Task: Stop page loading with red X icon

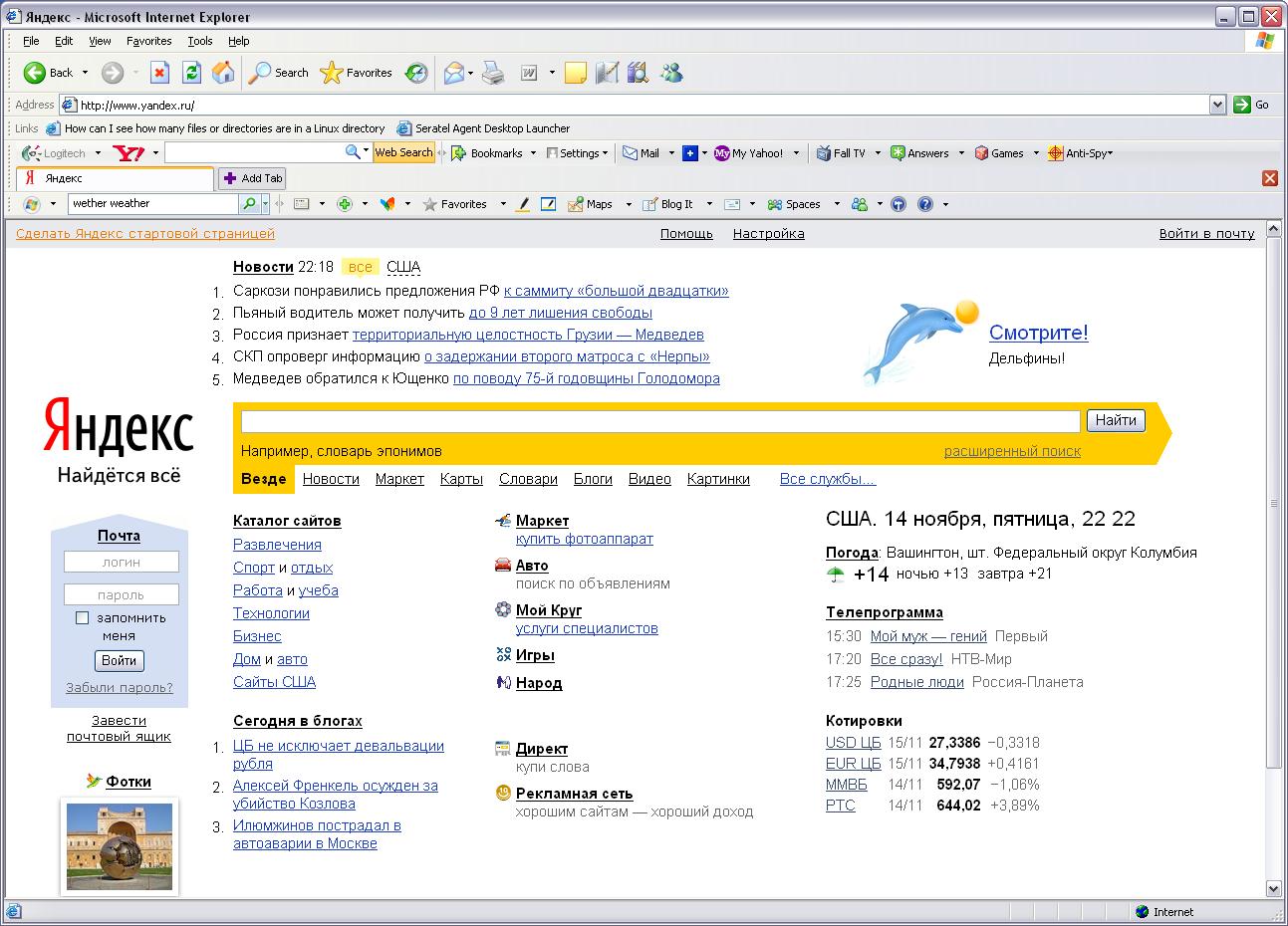Action: (x=159, y=73)
